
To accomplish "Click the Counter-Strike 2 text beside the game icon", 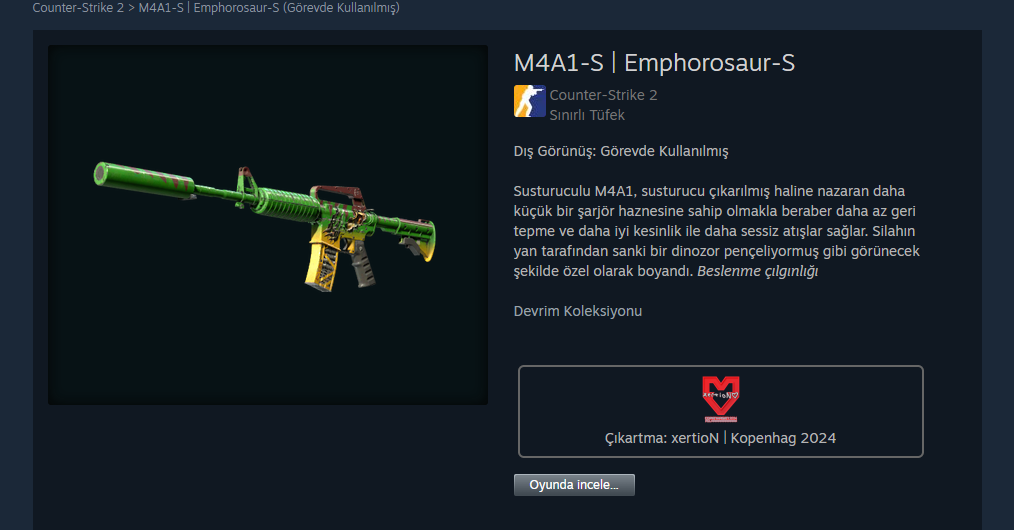I will [603, 95].
